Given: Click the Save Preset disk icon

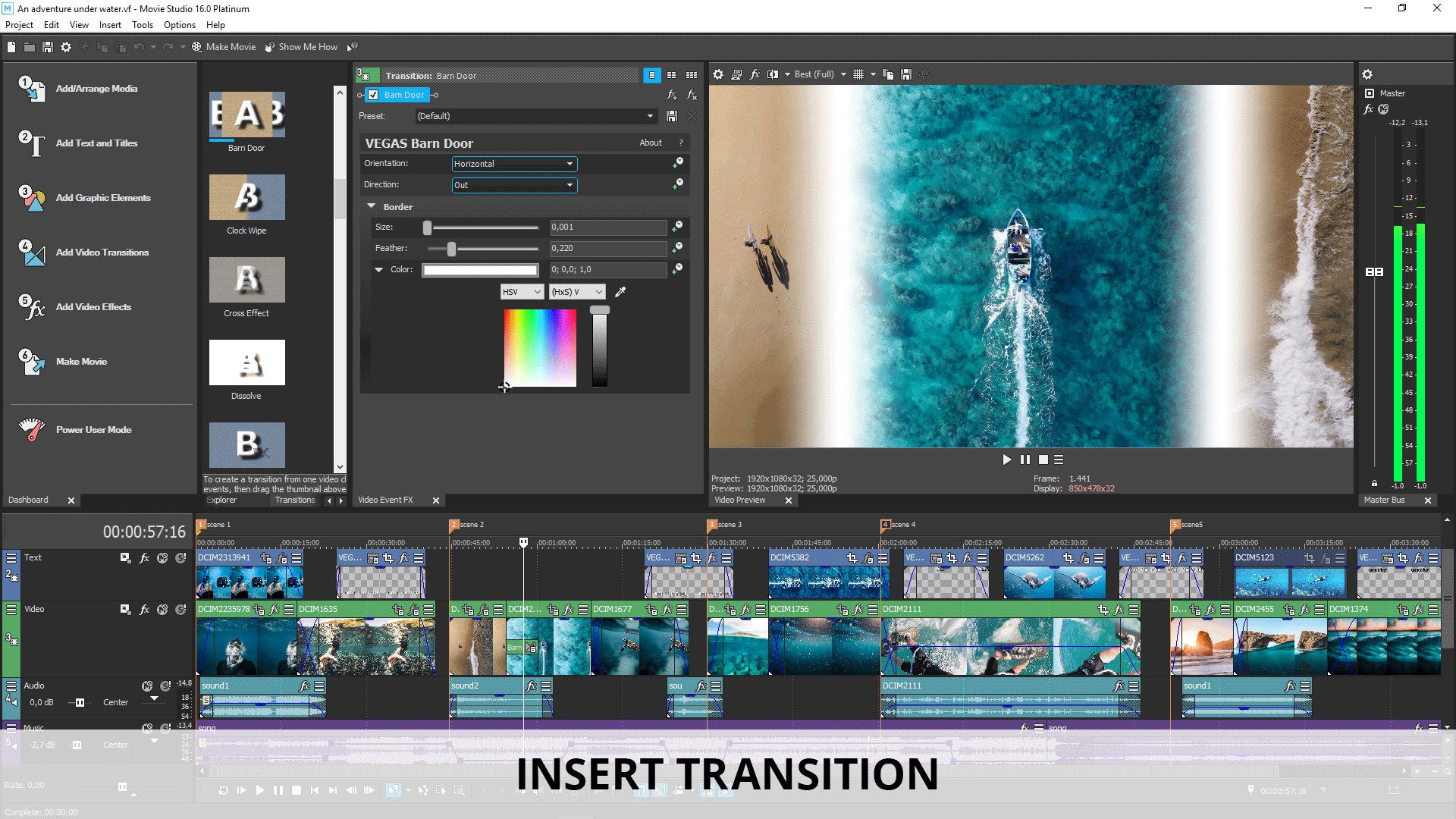Looking at the screenshot, I should pos(671,116).
